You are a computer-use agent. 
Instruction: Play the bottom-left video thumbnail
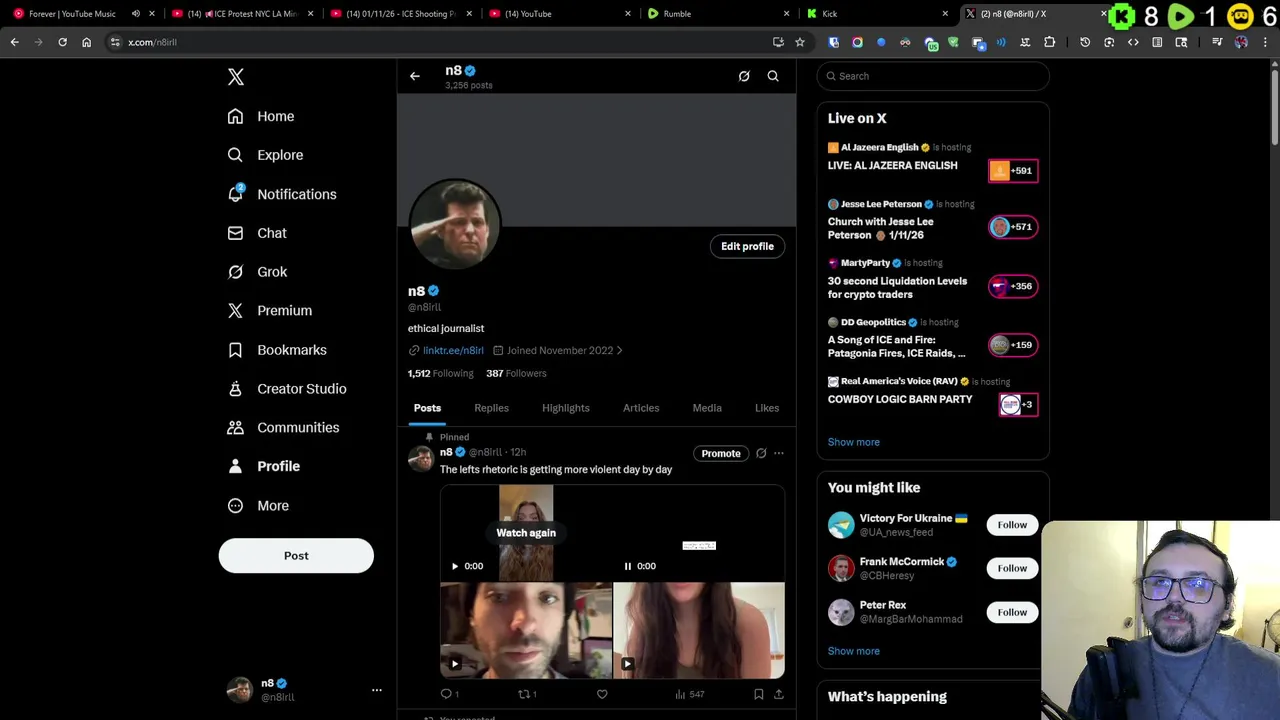[455, 663]
